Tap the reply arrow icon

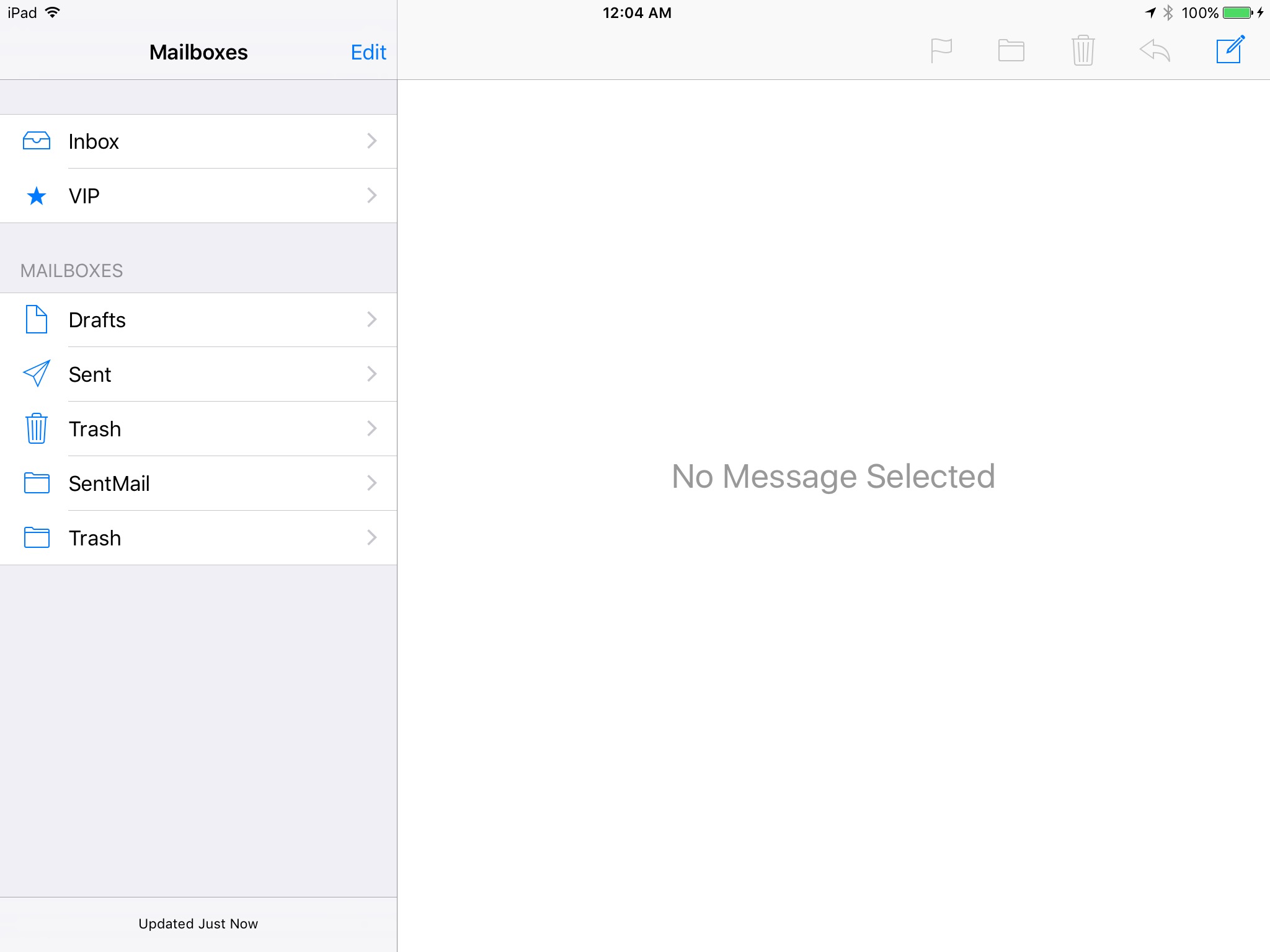click(1155, 50)
